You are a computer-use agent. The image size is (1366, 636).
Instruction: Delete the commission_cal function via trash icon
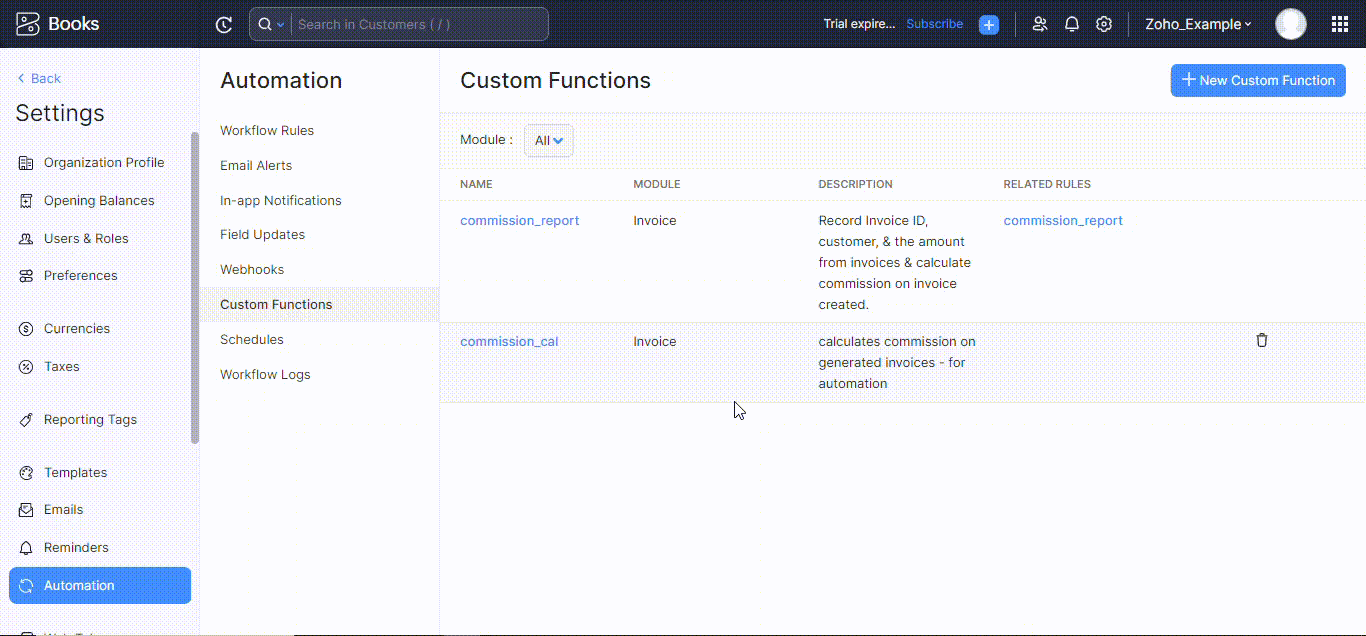coord(1261,340)
